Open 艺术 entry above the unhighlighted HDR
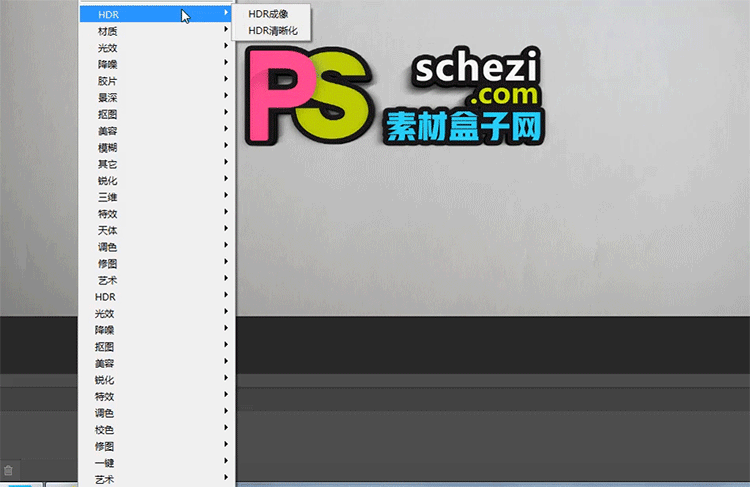Viewport: 750px width, 487px height. point(156,280)
